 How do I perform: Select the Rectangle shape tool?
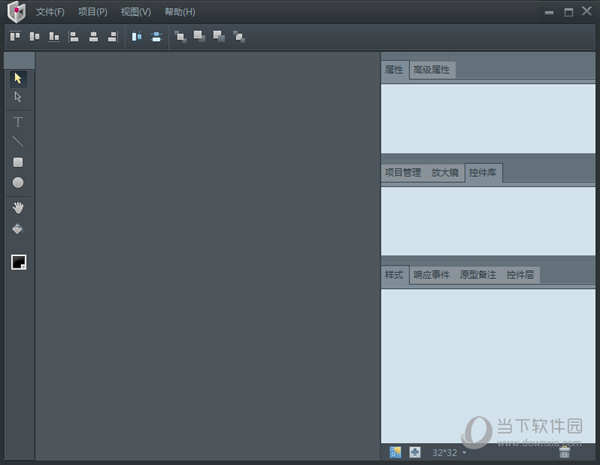18,162
